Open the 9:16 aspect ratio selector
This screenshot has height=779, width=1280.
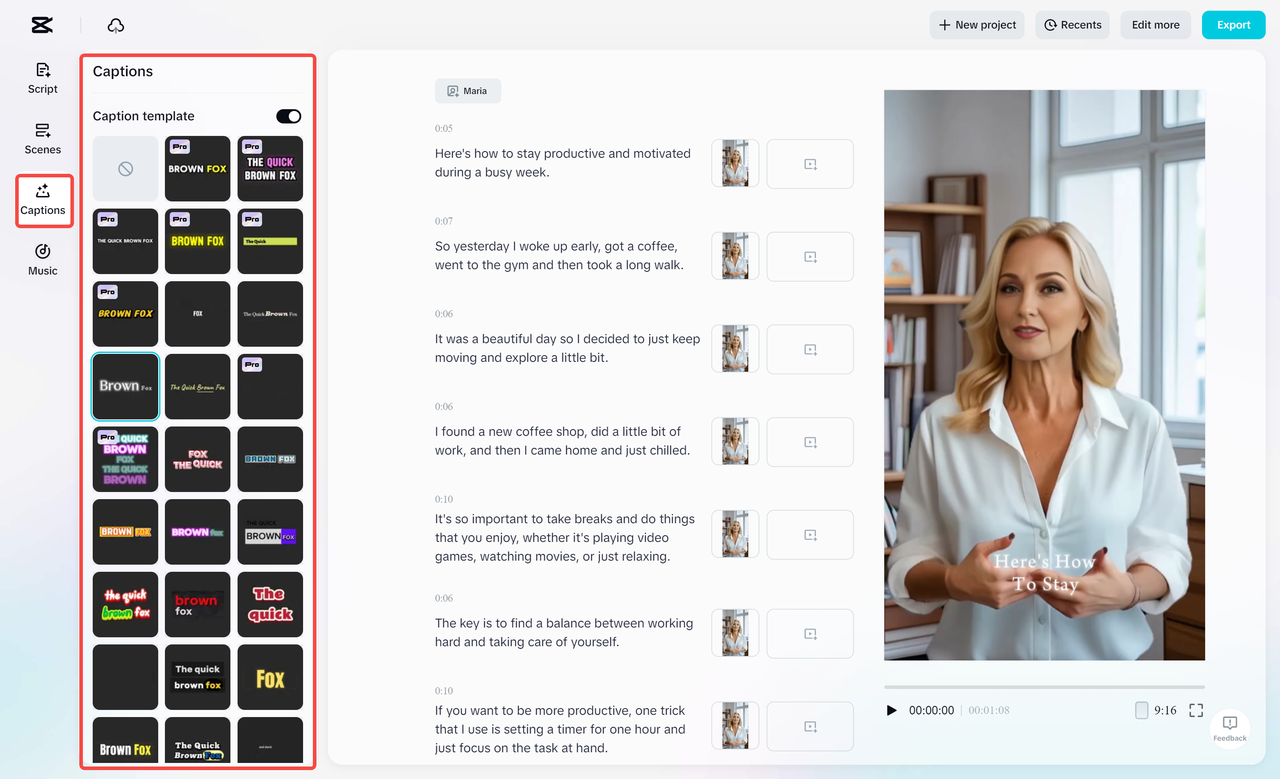point(1164,709)
